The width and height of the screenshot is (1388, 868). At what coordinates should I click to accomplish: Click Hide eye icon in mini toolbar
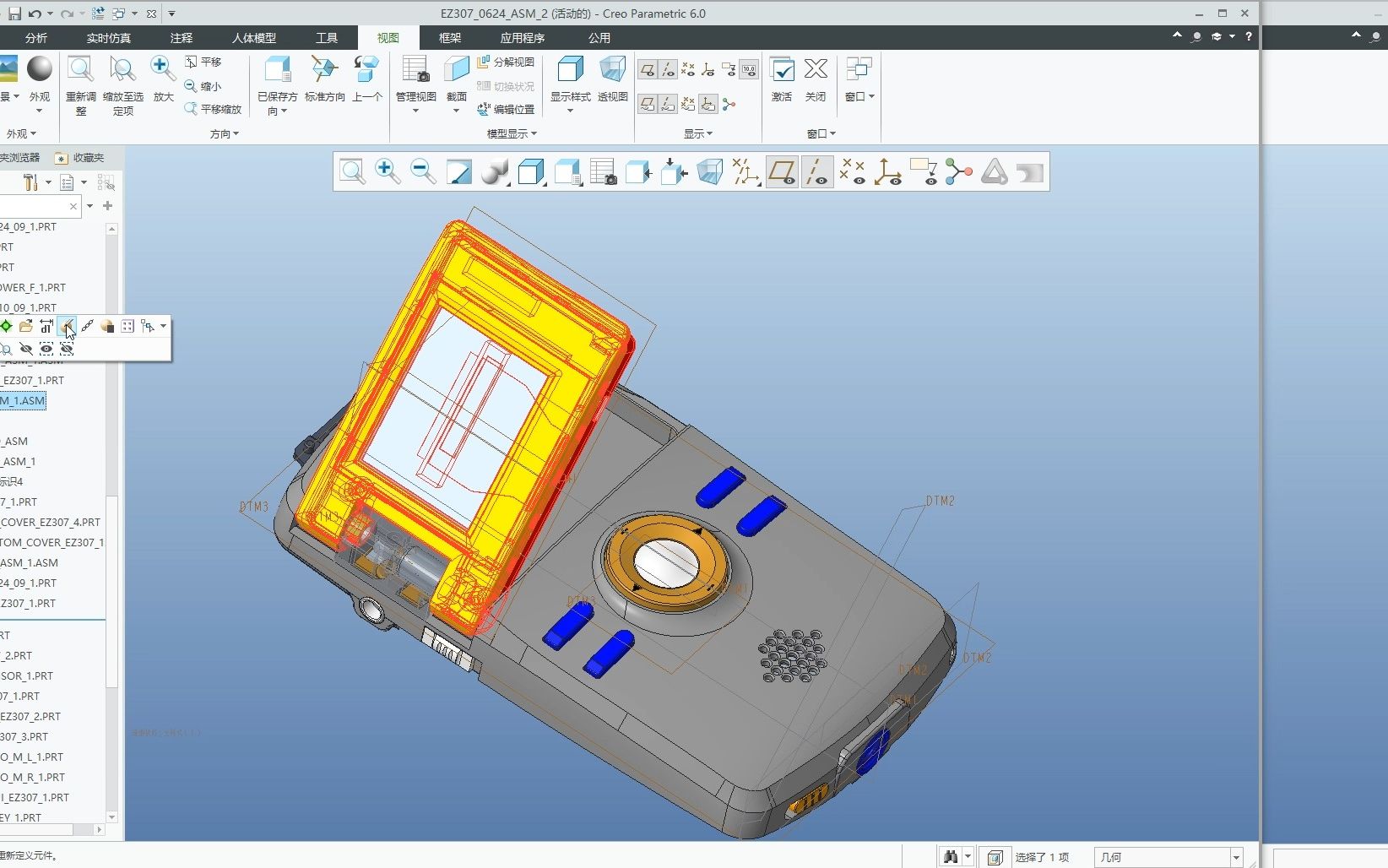pyautogui.click(x=26, y=349)
